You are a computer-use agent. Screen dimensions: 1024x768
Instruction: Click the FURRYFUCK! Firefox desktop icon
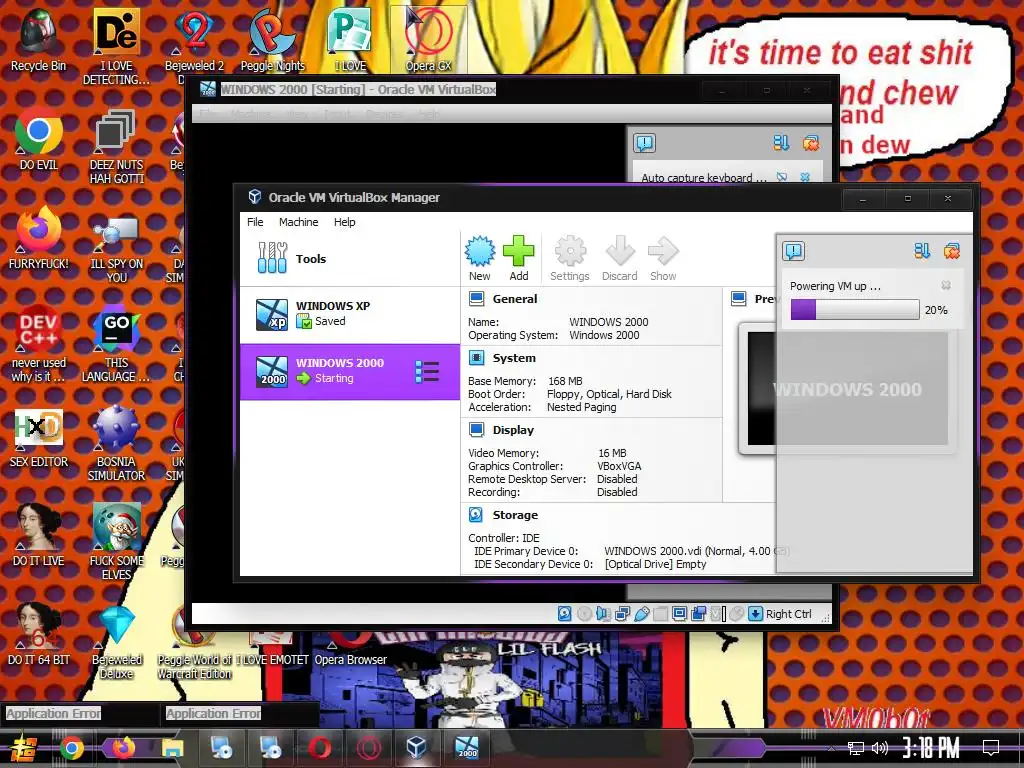click(x=39, y=238)
